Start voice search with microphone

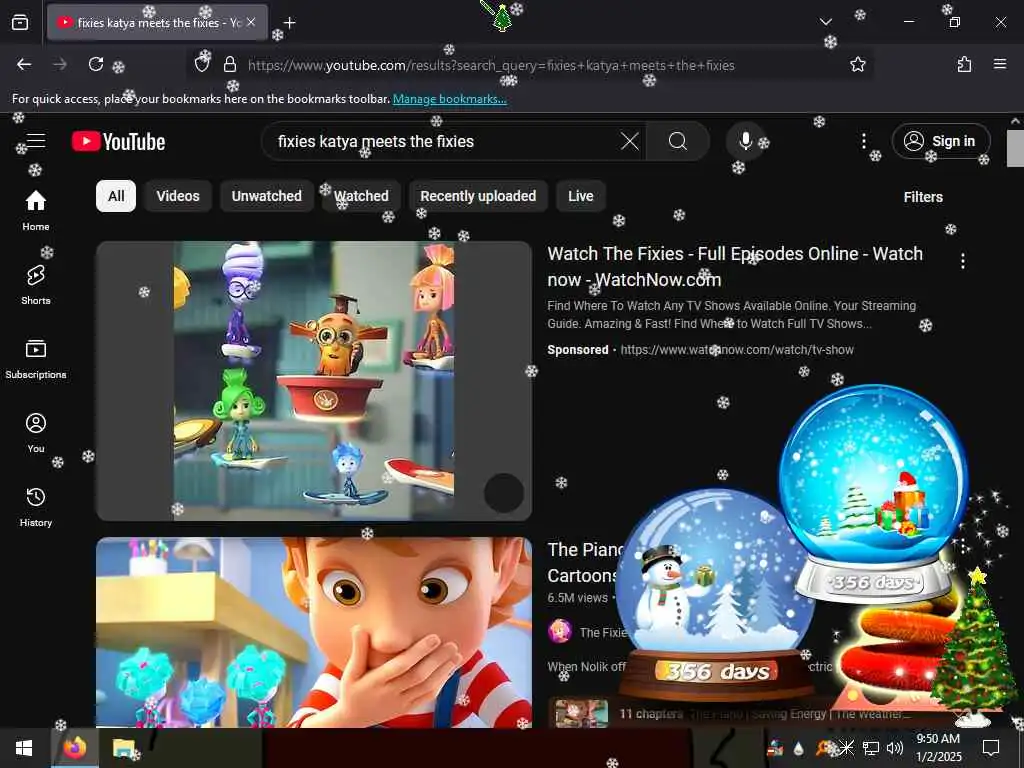[x=745, y=141]
